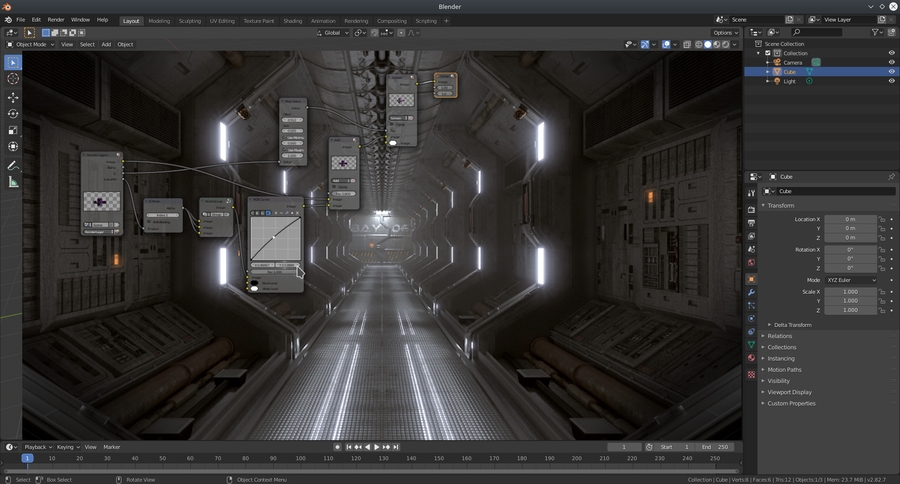900x484 pixels.
Task: Open the Modifiers wrench properties tab
Action: pyautogui.click(x=751, y=291)
